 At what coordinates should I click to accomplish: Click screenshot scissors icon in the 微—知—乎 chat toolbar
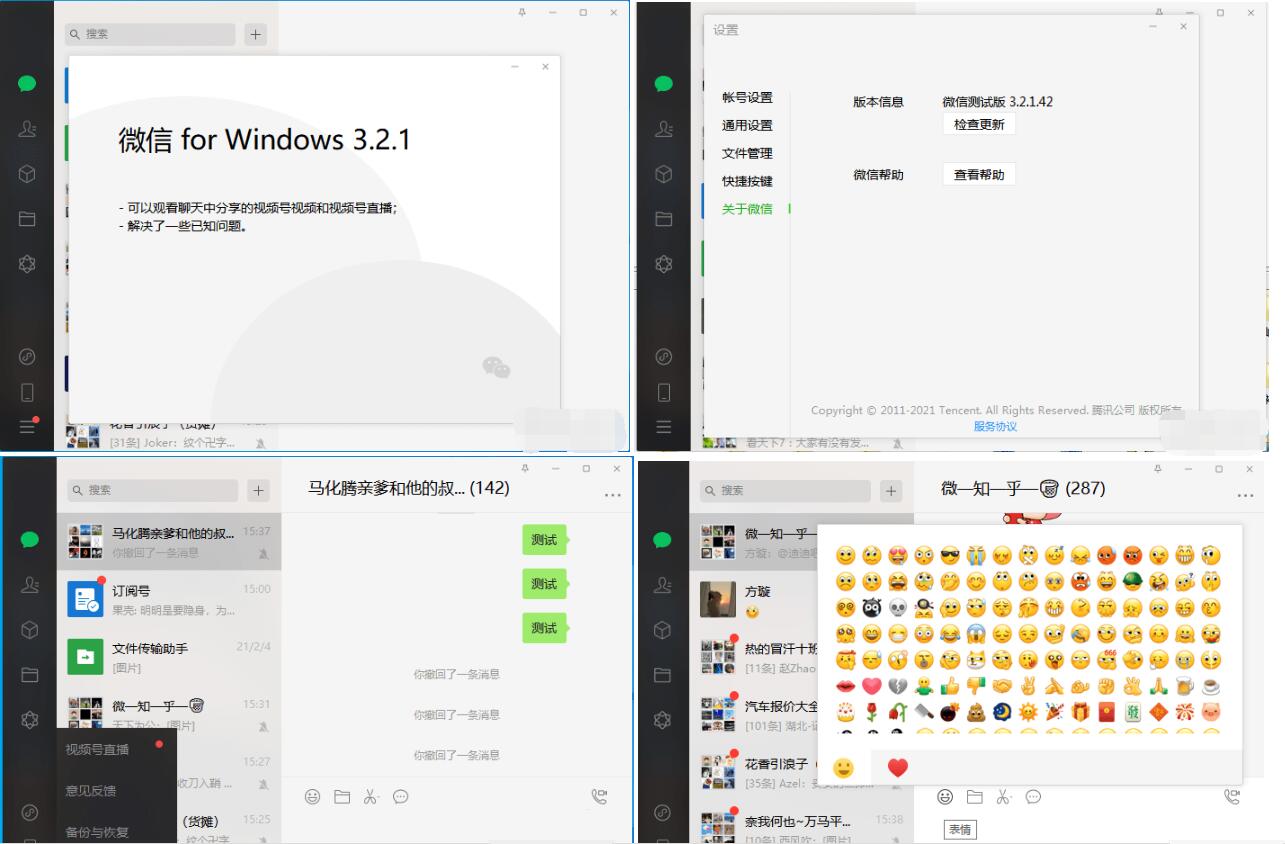click(x=1004, y=797)
